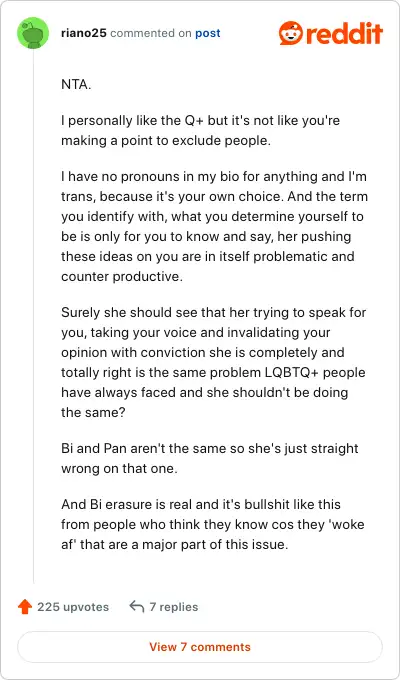Click the 'commented on' header text
The height and width of the screenshot is (680, 400).
pyautogui.click(x=151, y=33)
